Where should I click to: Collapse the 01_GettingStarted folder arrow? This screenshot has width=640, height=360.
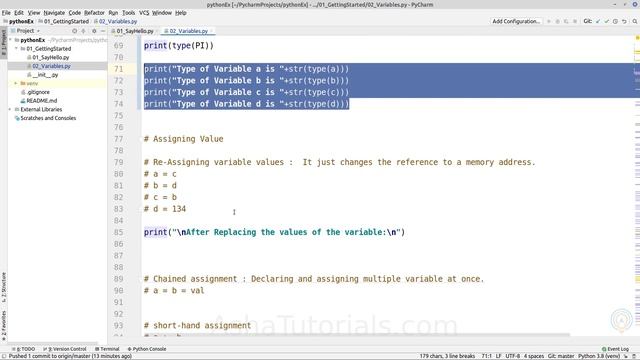[x=16, y=49]
